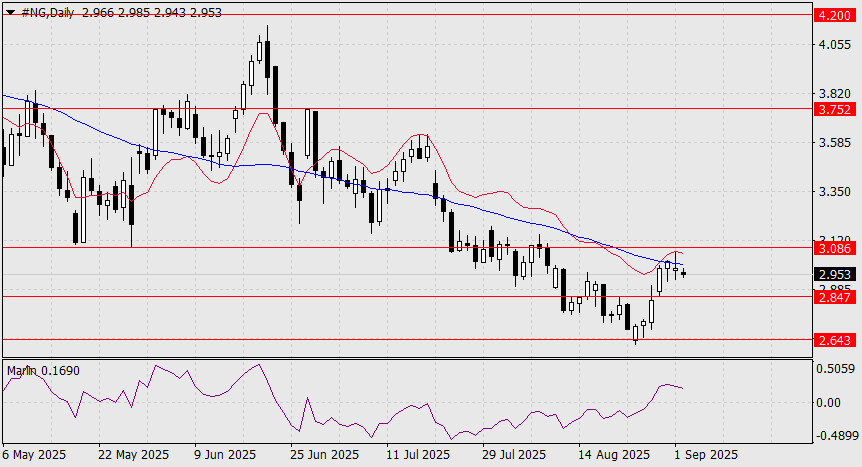Select the 2.643 support level label

point(835,340)
